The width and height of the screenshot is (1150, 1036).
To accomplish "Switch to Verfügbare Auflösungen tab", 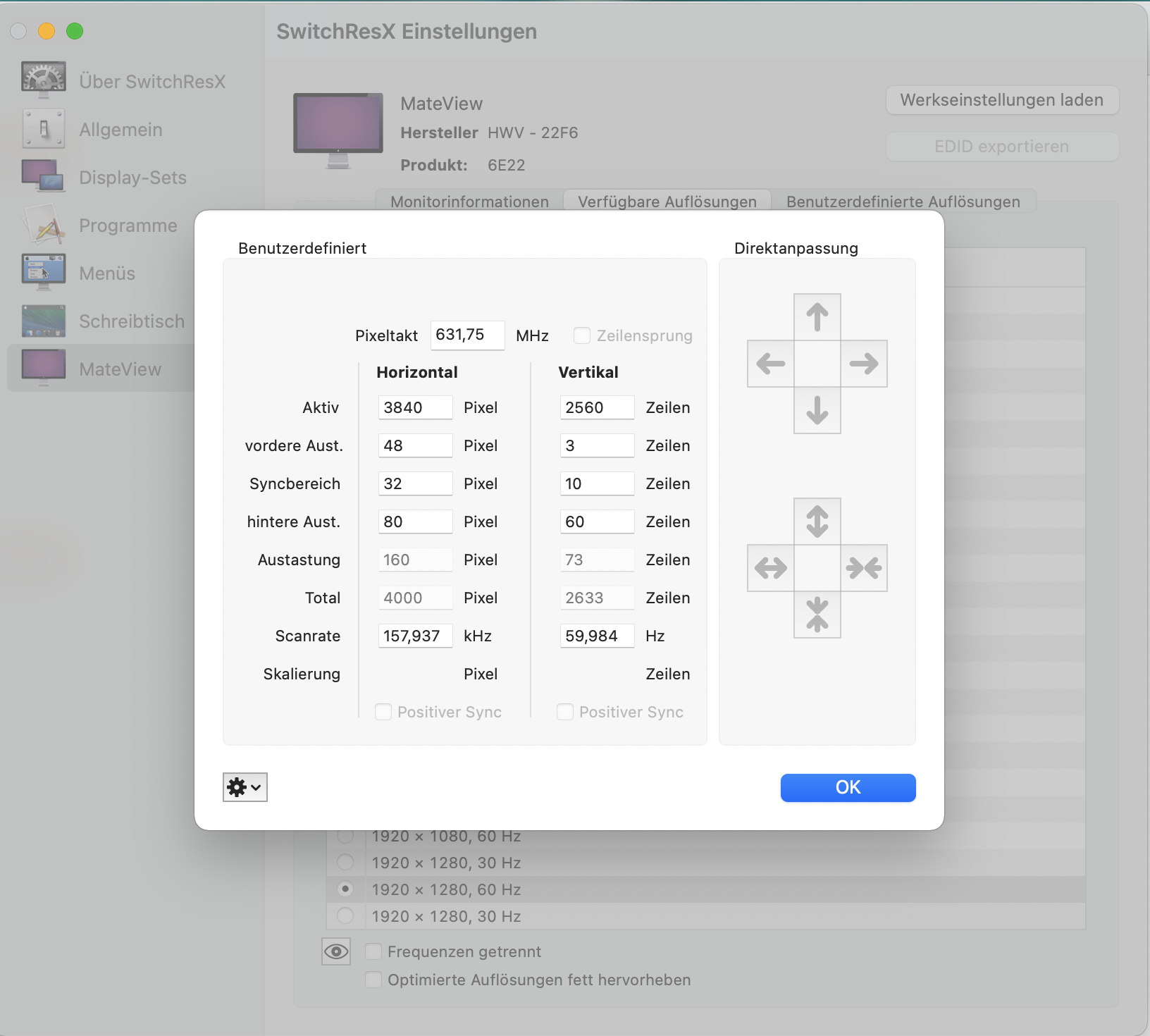I will pos(667,202).
